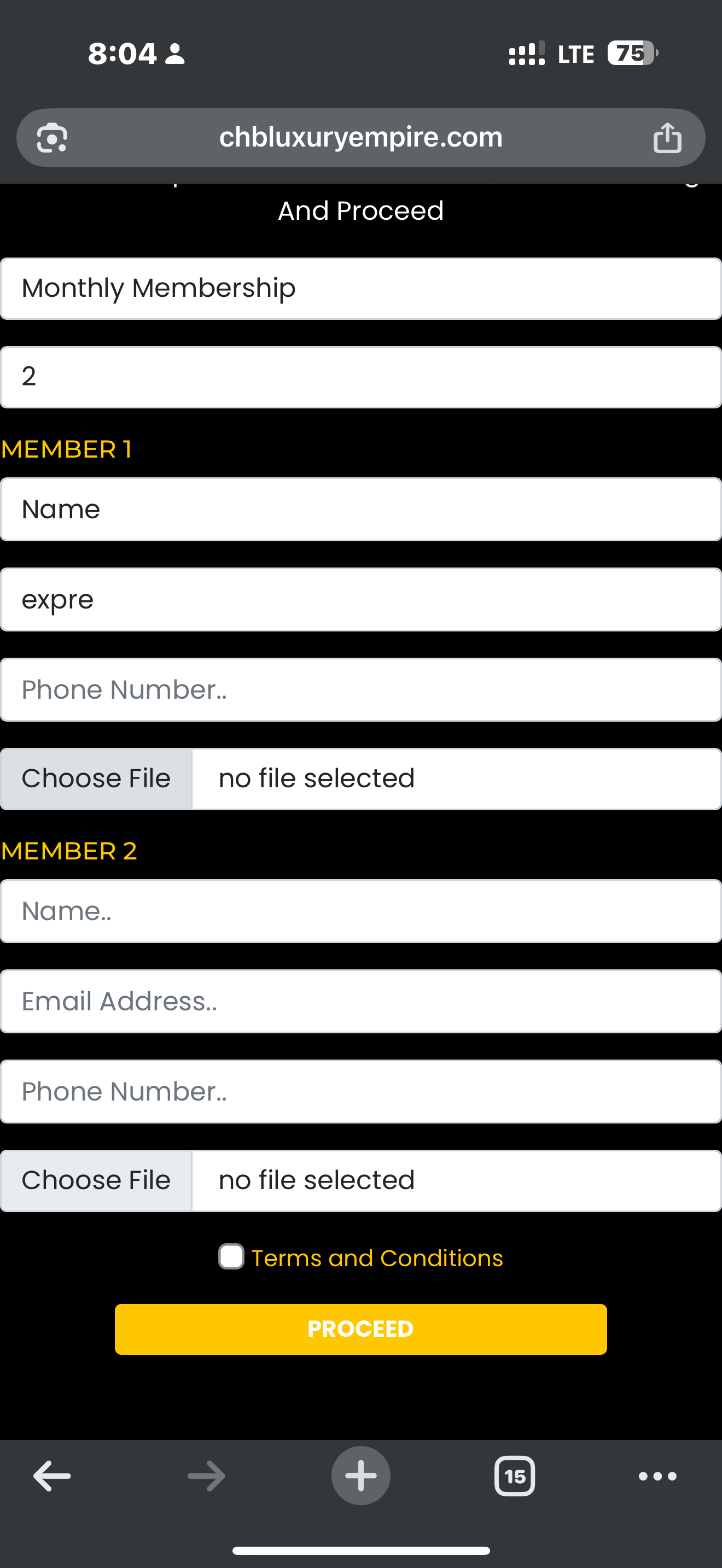The image size is (722, 1568).
Task: Focus Member 1 field containing 'expre'
Action: (360, 600)
